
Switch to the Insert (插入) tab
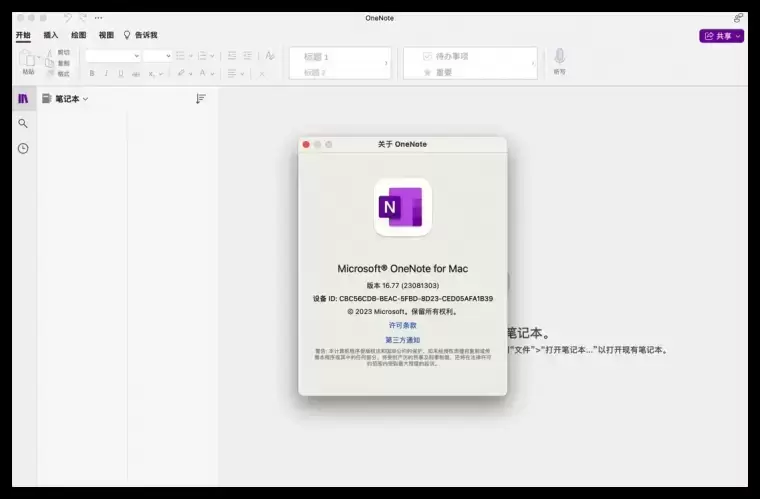pos(50,35)
